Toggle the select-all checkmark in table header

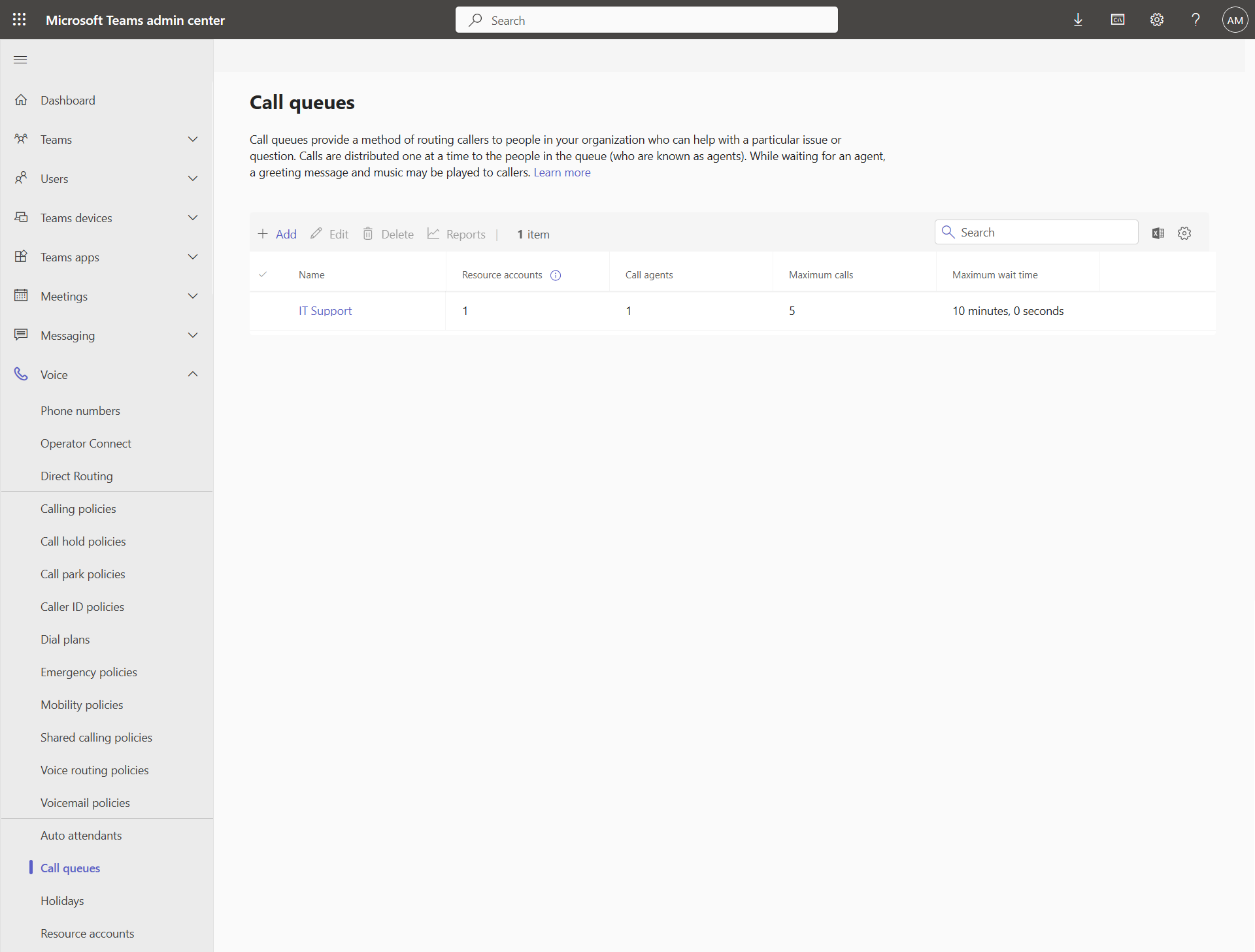click(x=263, y=274)
